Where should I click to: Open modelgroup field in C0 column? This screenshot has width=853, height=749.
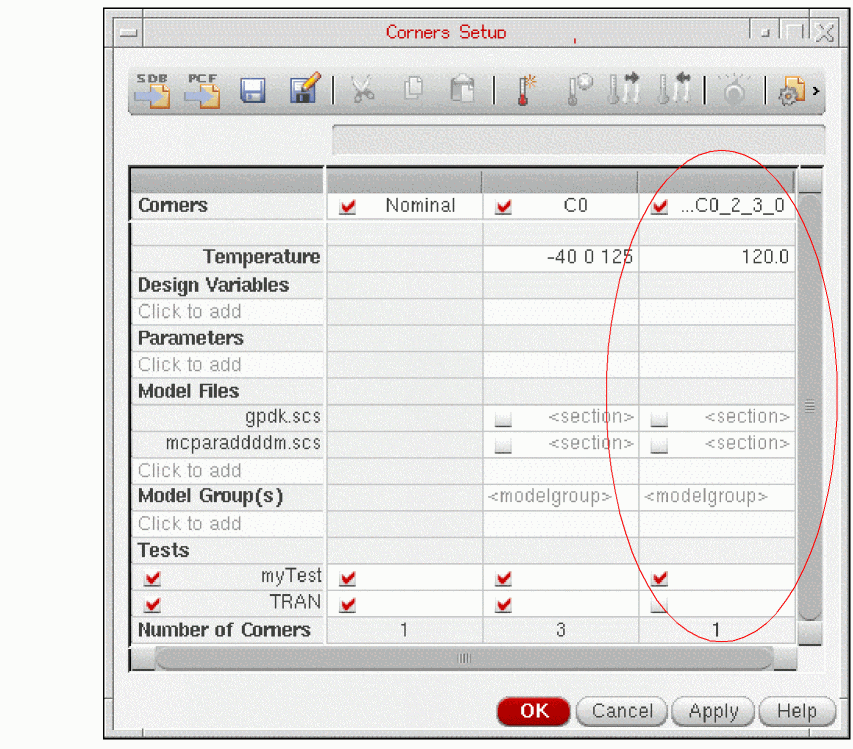(560, 497)
